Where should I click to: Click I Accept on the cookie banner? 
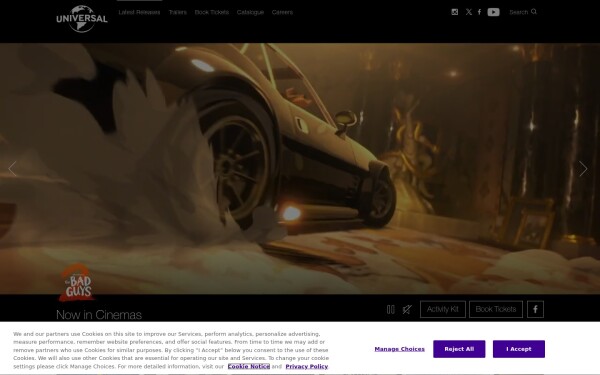pyautogui.click(x=519, y=349)
